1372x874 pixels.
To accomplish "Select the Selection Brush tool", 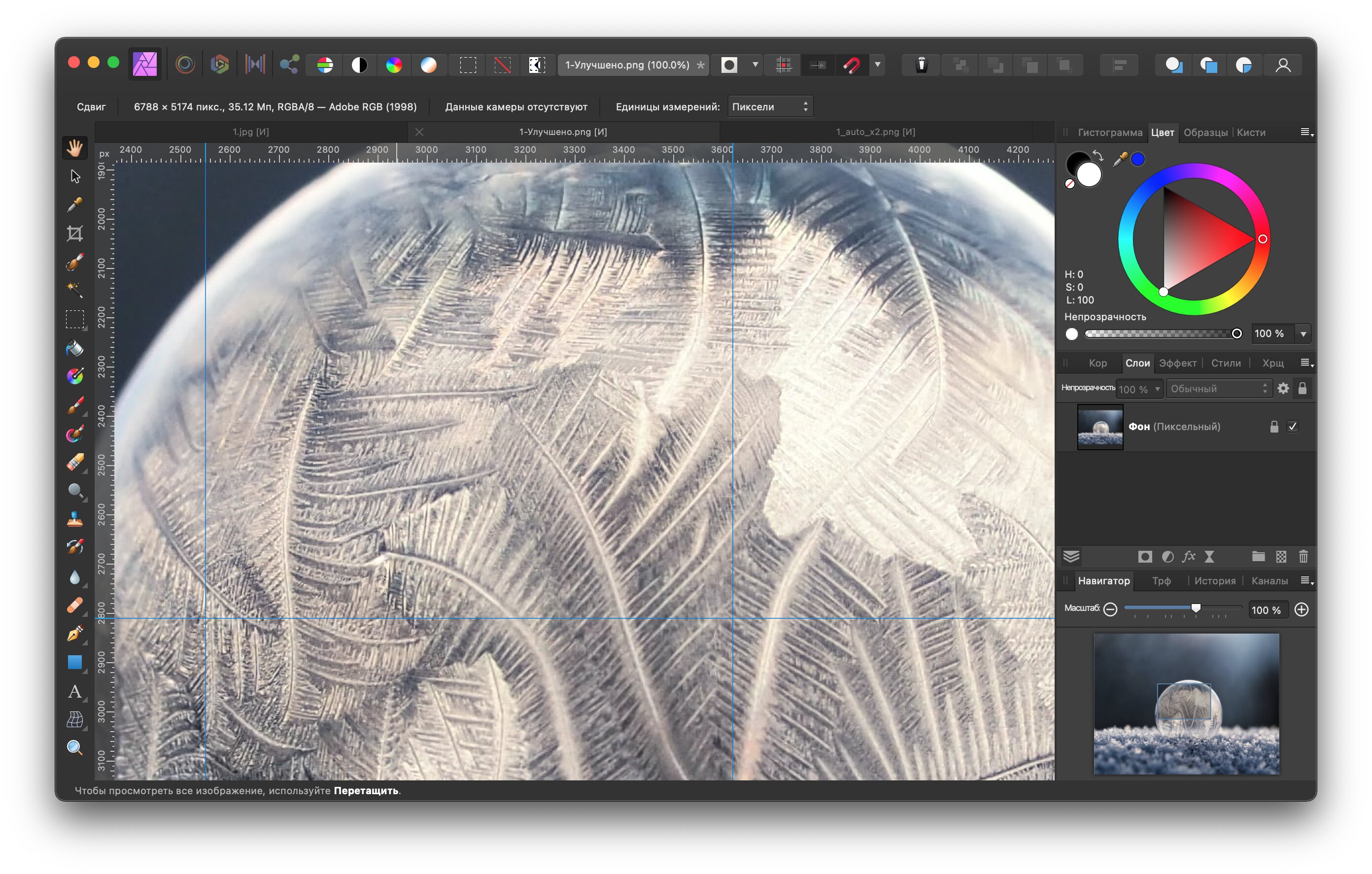I will (74, 262).
